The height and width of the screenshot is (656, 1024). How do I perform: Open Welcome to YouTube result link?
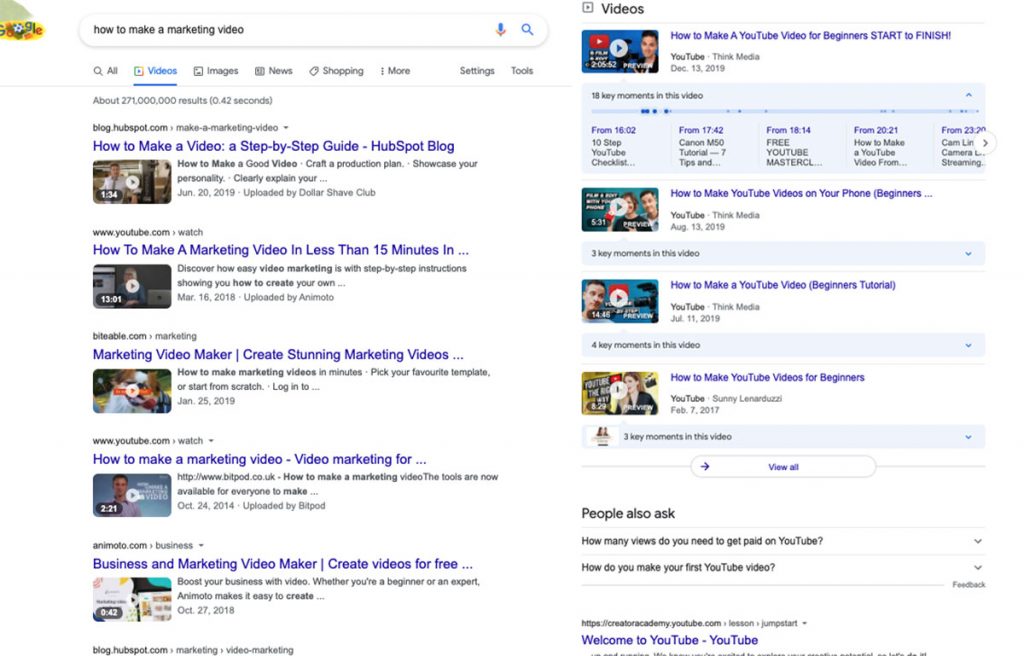pos(669,640)
